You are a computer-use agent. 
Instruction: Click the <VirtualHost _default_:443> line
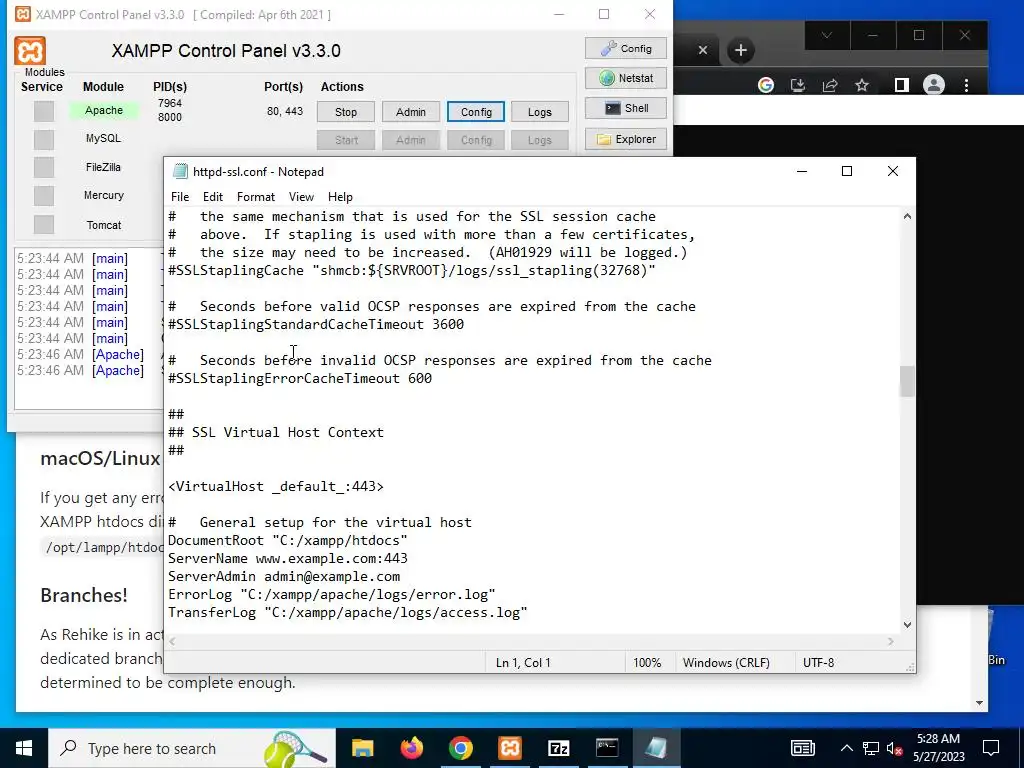[276, 487]
